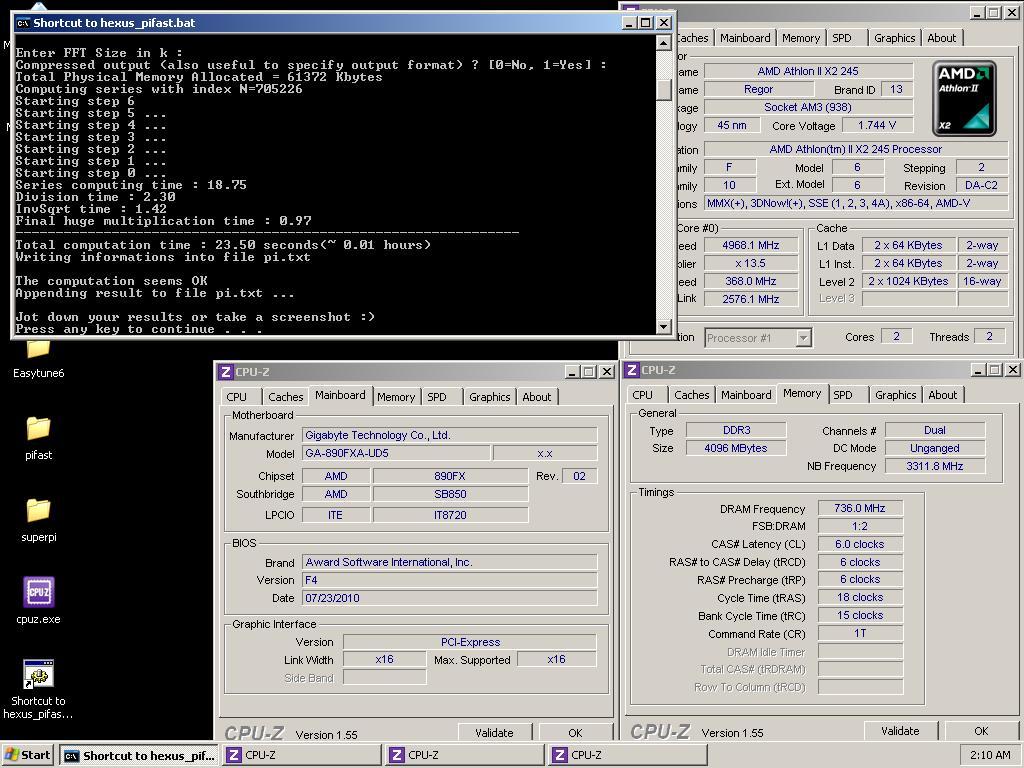Open CPU tab in Mainboard window
1024x768 pixels.
[236, 396]
